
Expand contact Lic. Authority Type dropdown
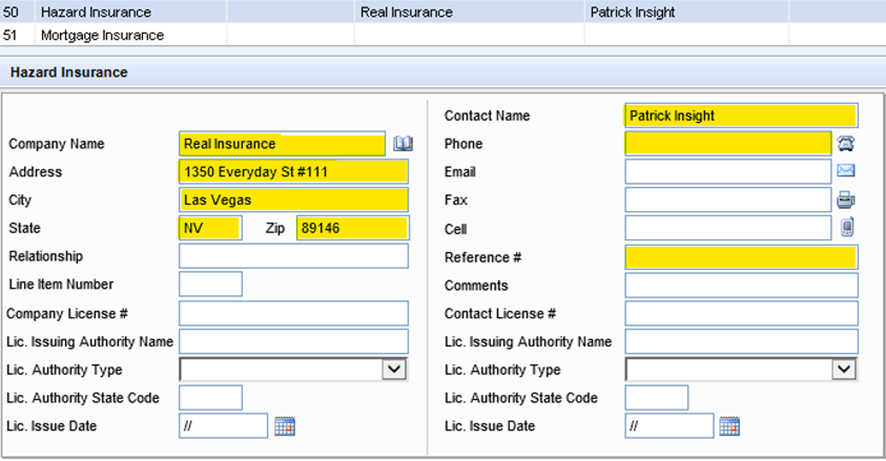coord(845,370)
